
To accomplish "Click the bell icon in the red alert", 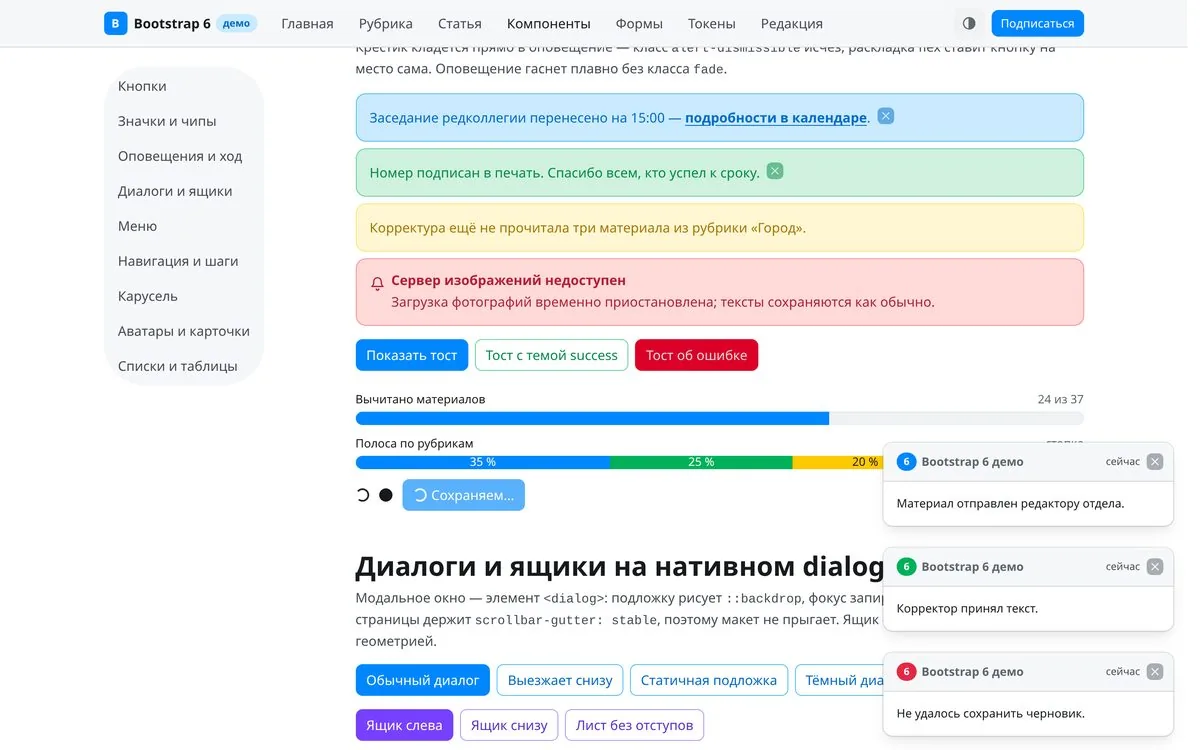I will [377, 284].
